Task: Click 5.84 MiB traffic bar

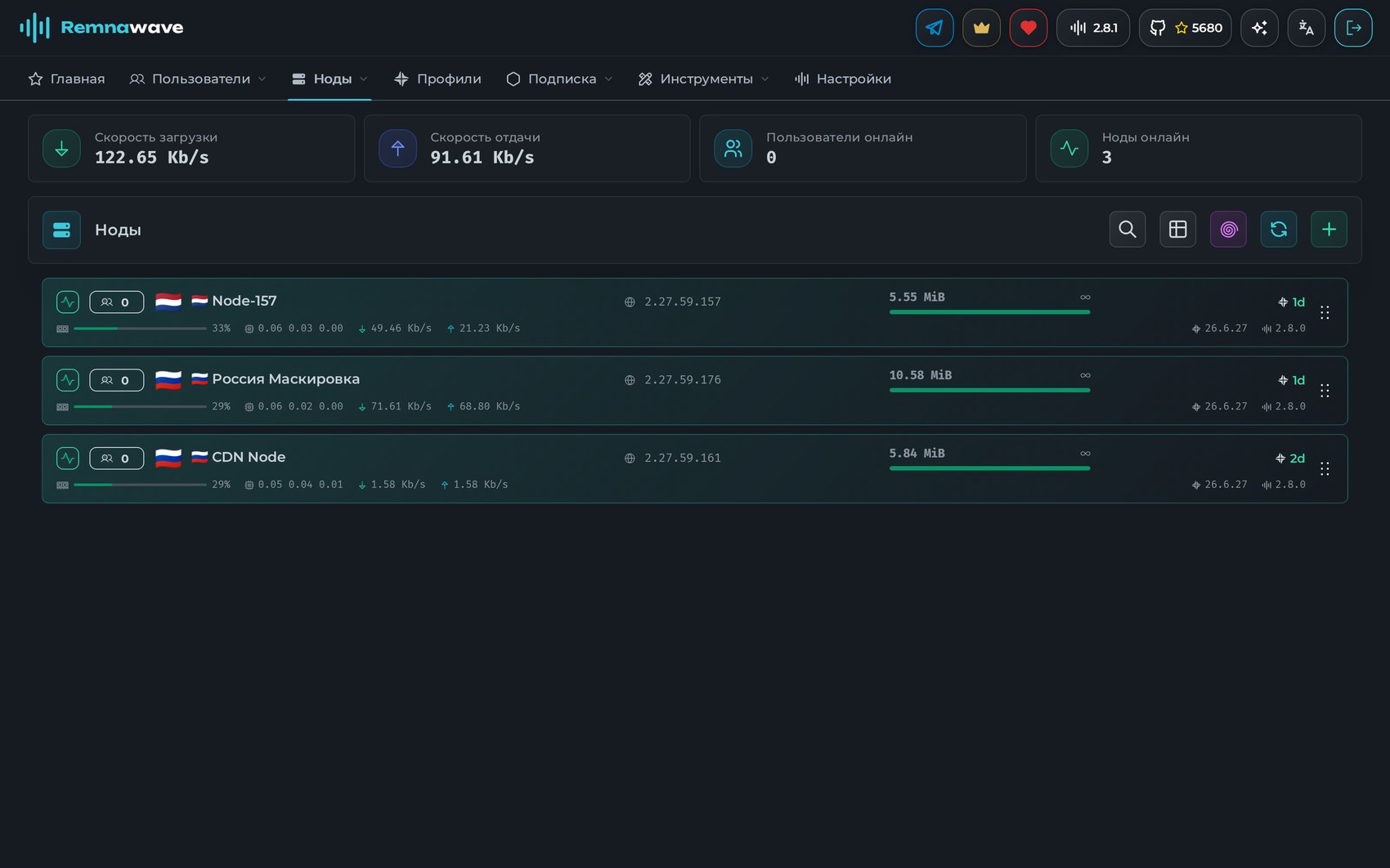Action: coord(989,468)
